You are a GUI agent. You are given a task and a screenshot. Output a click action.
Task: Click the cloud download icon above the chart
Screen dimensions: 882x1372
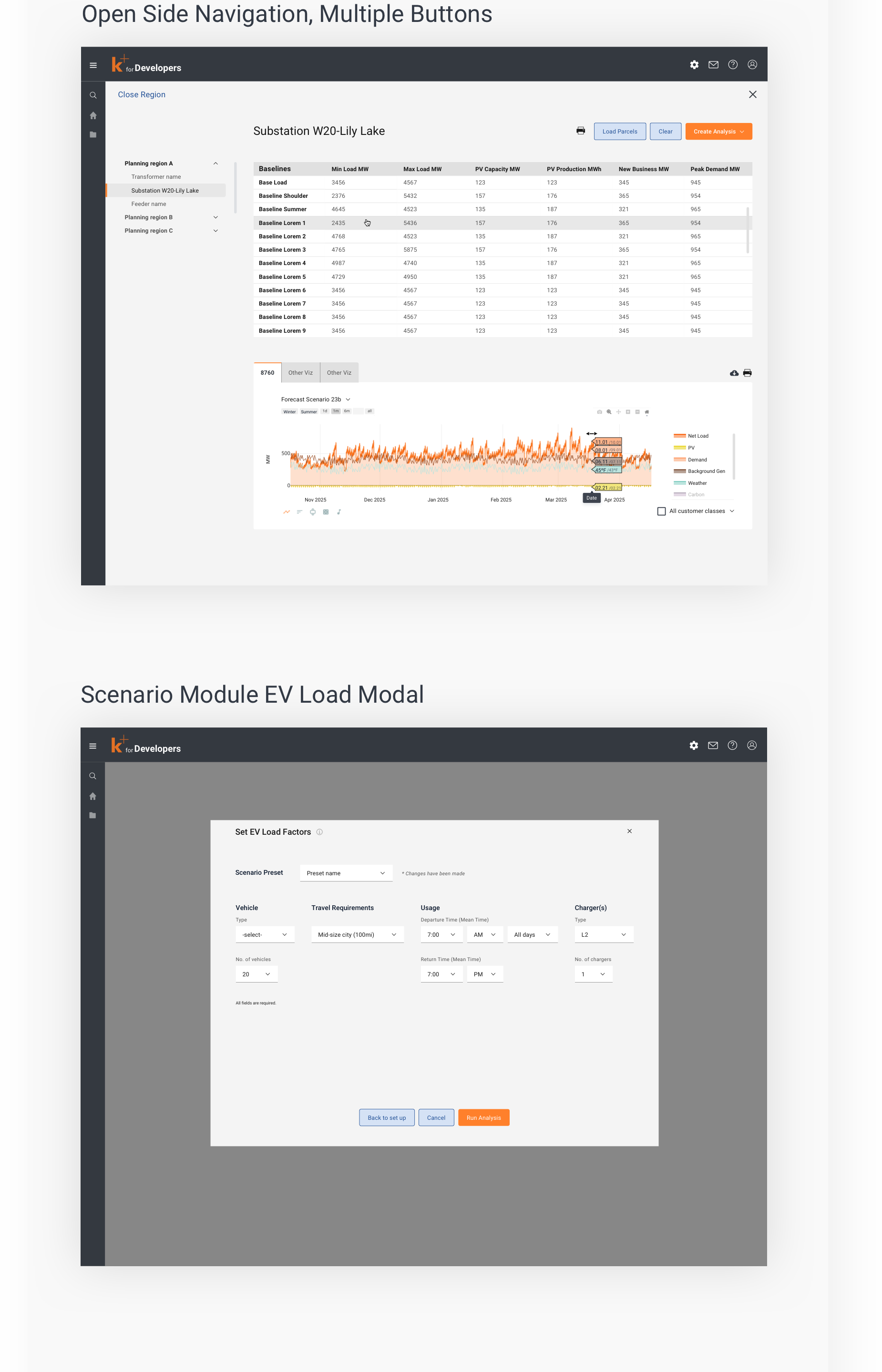click(x=734, y=373)
